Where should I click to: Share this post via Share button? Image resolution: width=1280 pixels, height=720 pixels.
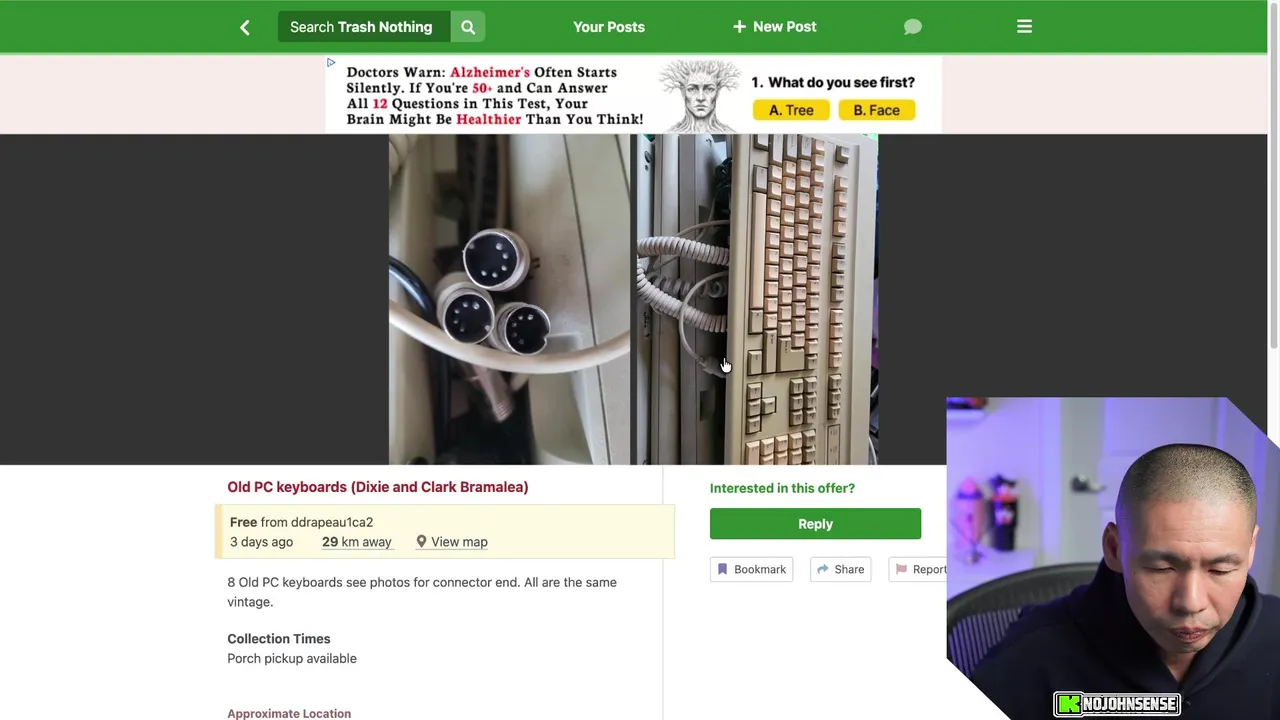[x=840, y=569]
